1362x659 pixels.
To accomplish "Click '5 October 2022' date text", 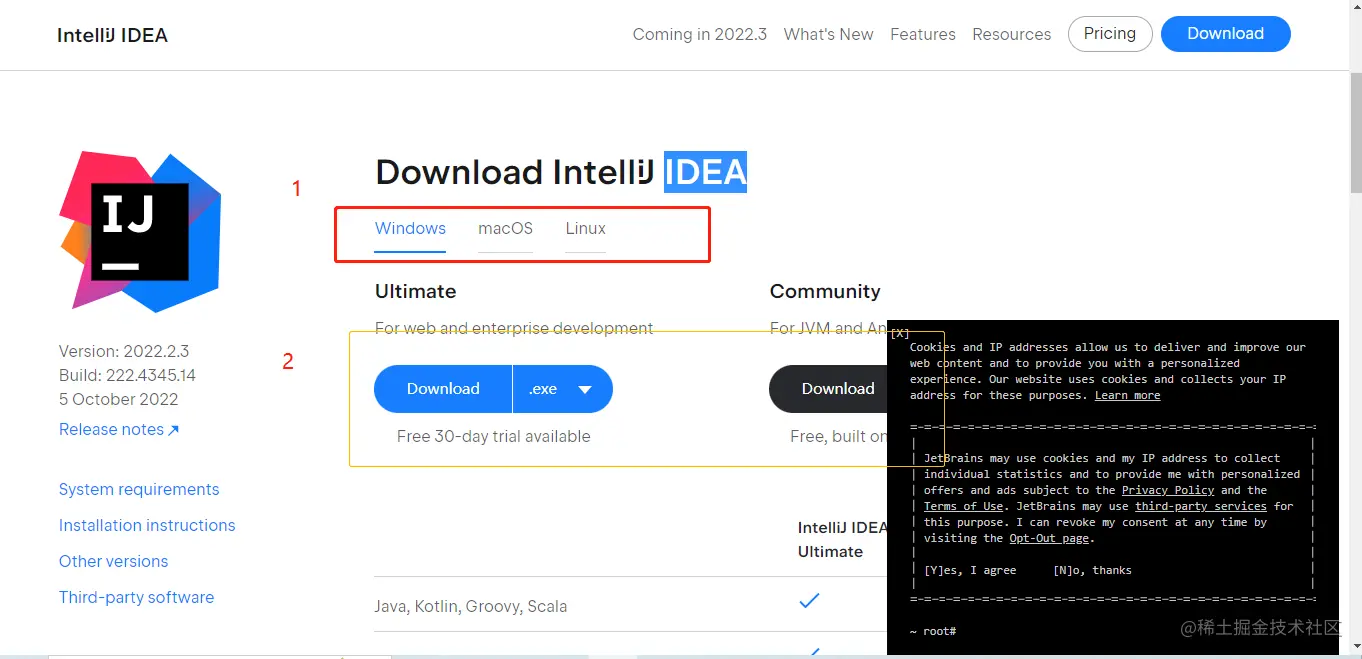I will [x=118, y=399].
